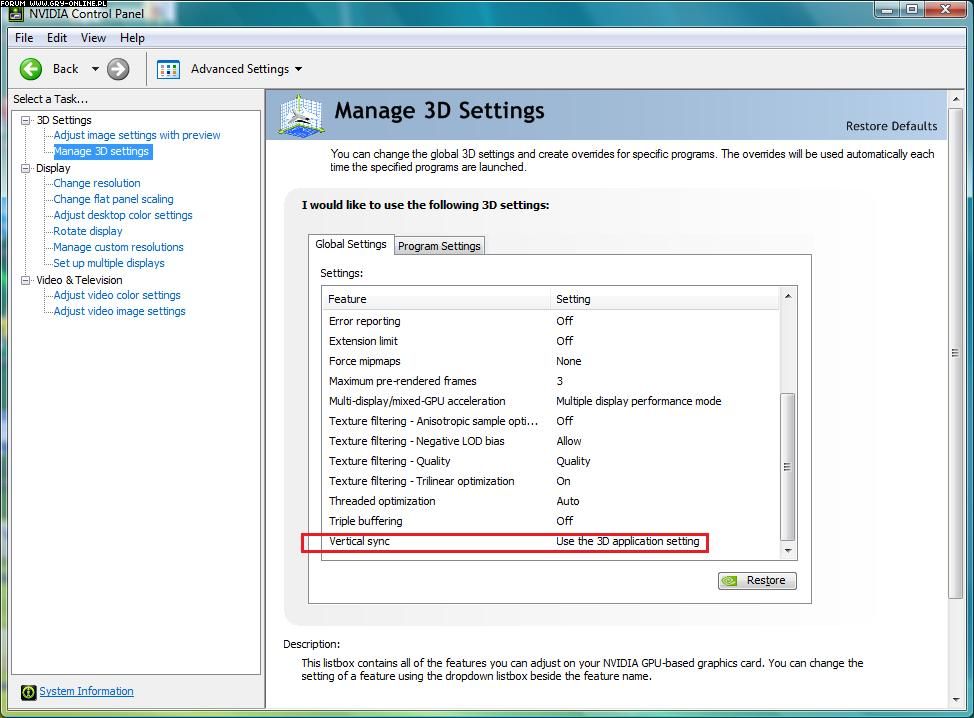Click 'Use the 3D application setting' value
Screen dimensions: 974x718
pos(627,541)
